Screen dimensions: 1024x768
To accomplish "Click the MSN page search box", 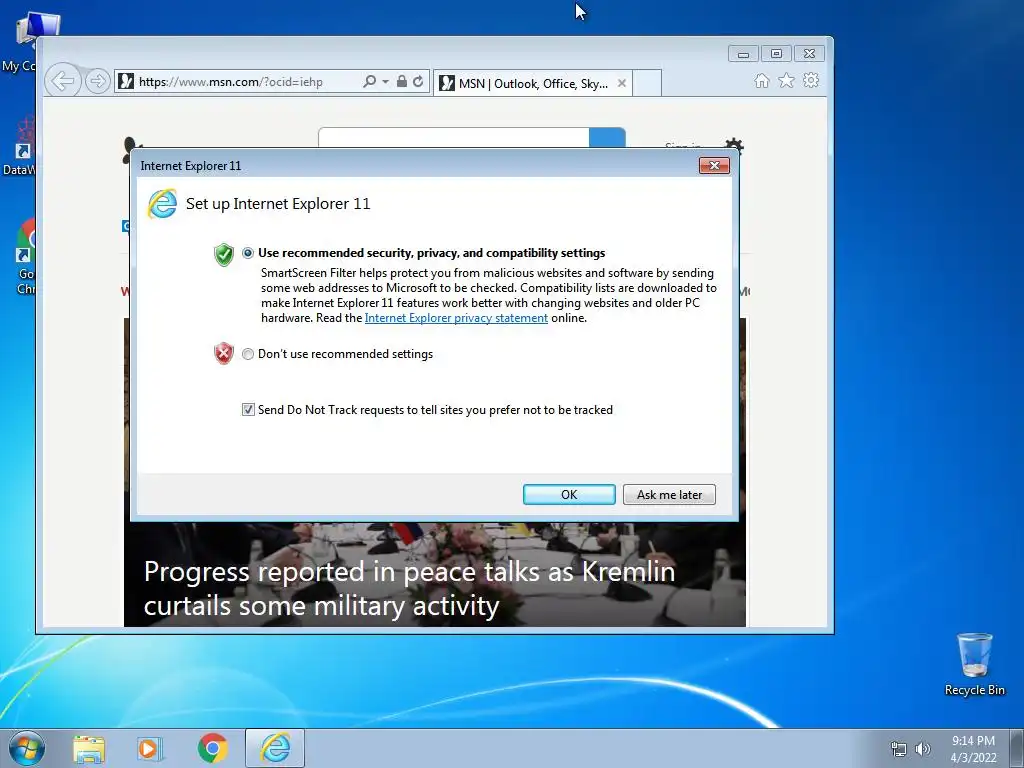I will (x=454, y=138).
